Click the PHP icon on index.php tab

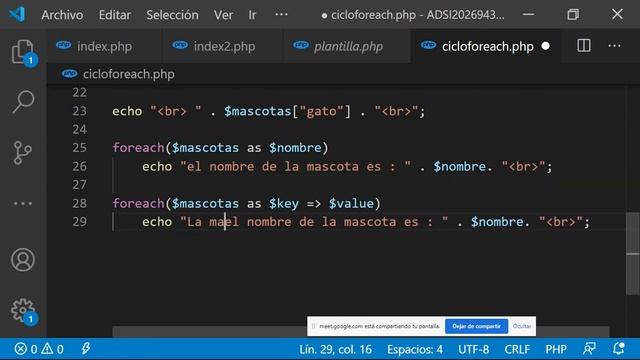click(64, 45)
